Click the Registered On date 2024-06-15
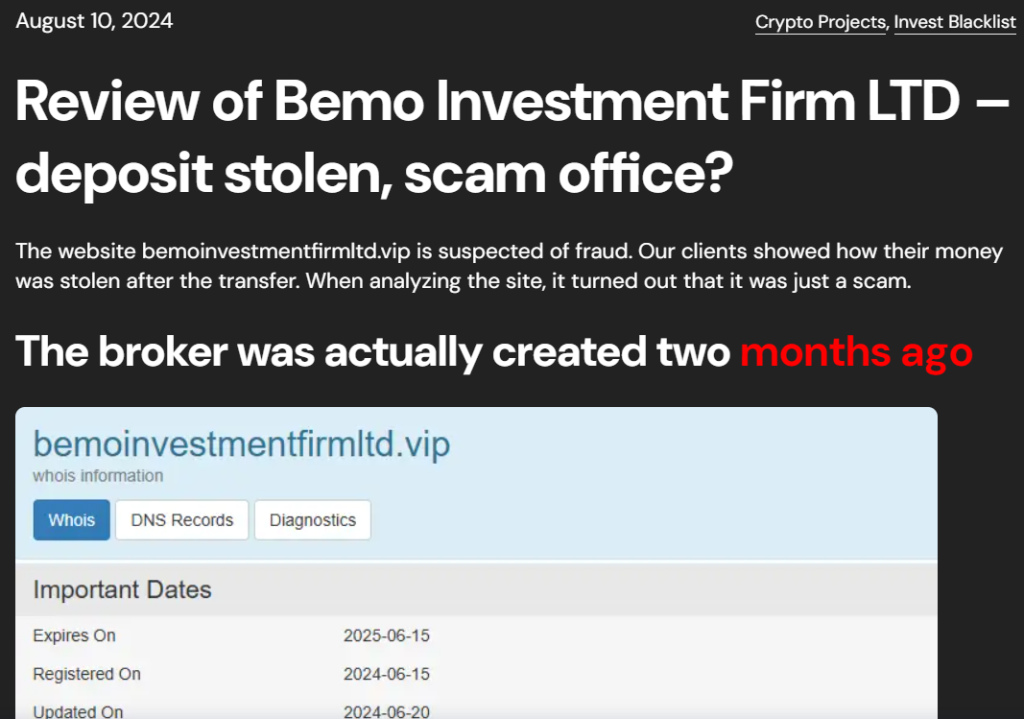This screenshot has height=719, width=1024. point(387,674)
